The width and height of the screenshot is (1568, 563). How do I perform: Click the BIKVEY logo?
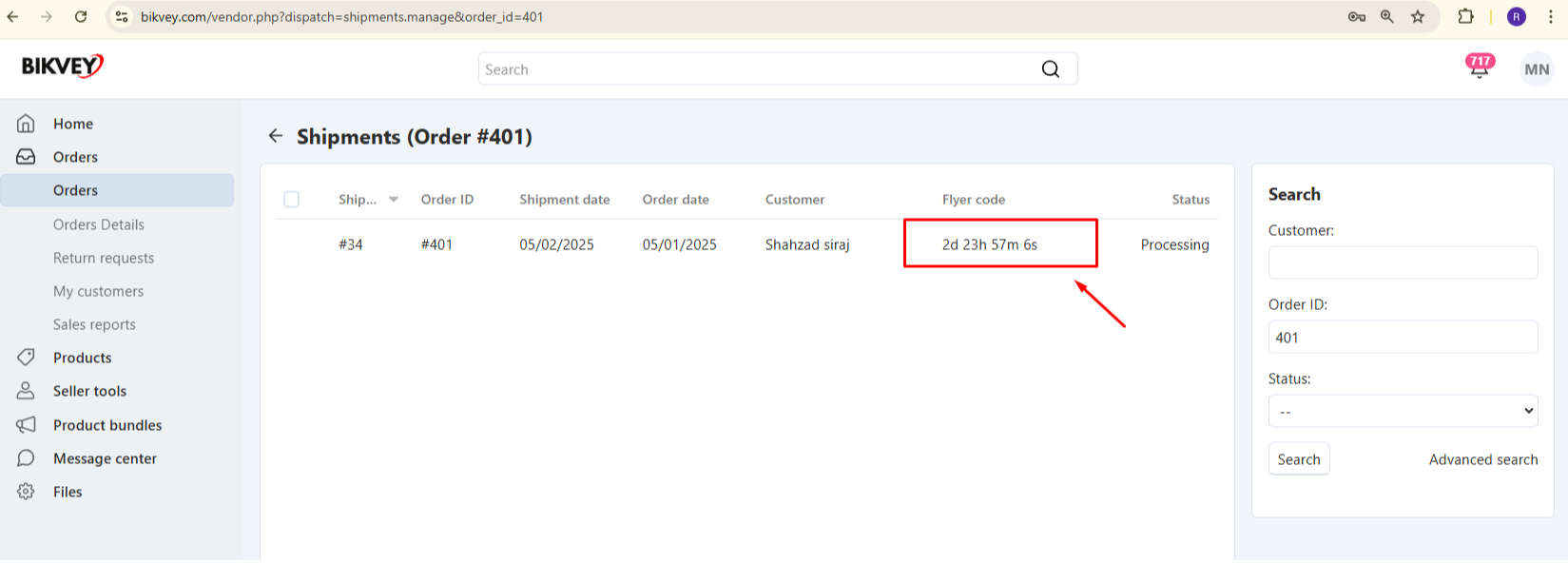tap(63, 66)
